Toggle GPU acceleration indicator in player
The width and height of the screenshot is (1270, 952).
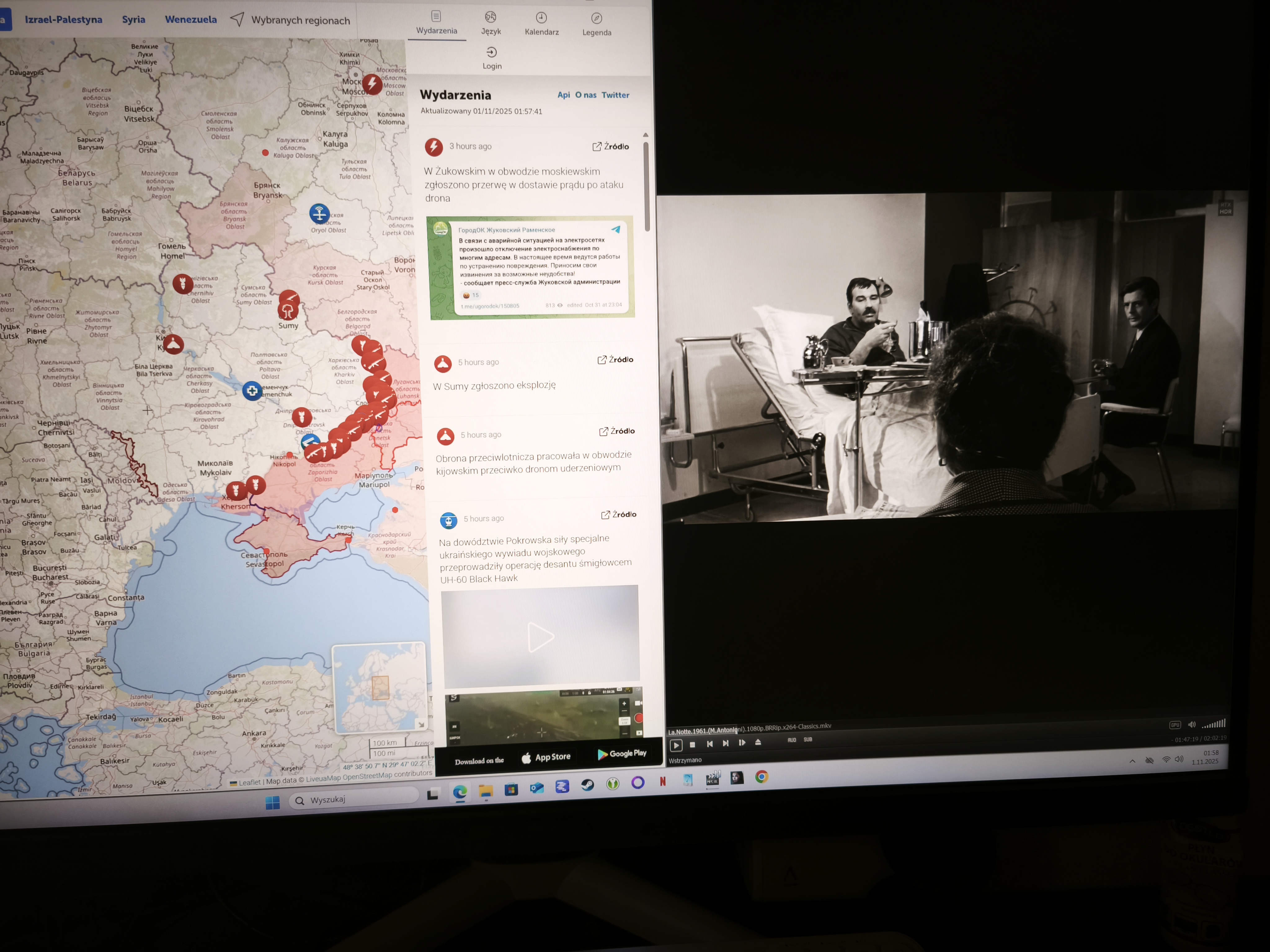tap(1175, 725)
